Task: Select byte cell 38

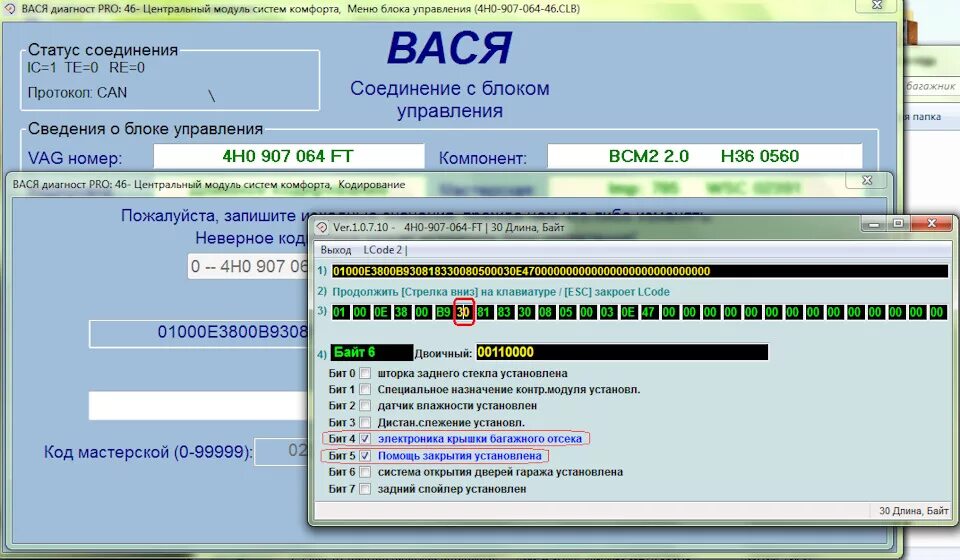Action: [x=402, y=312]
